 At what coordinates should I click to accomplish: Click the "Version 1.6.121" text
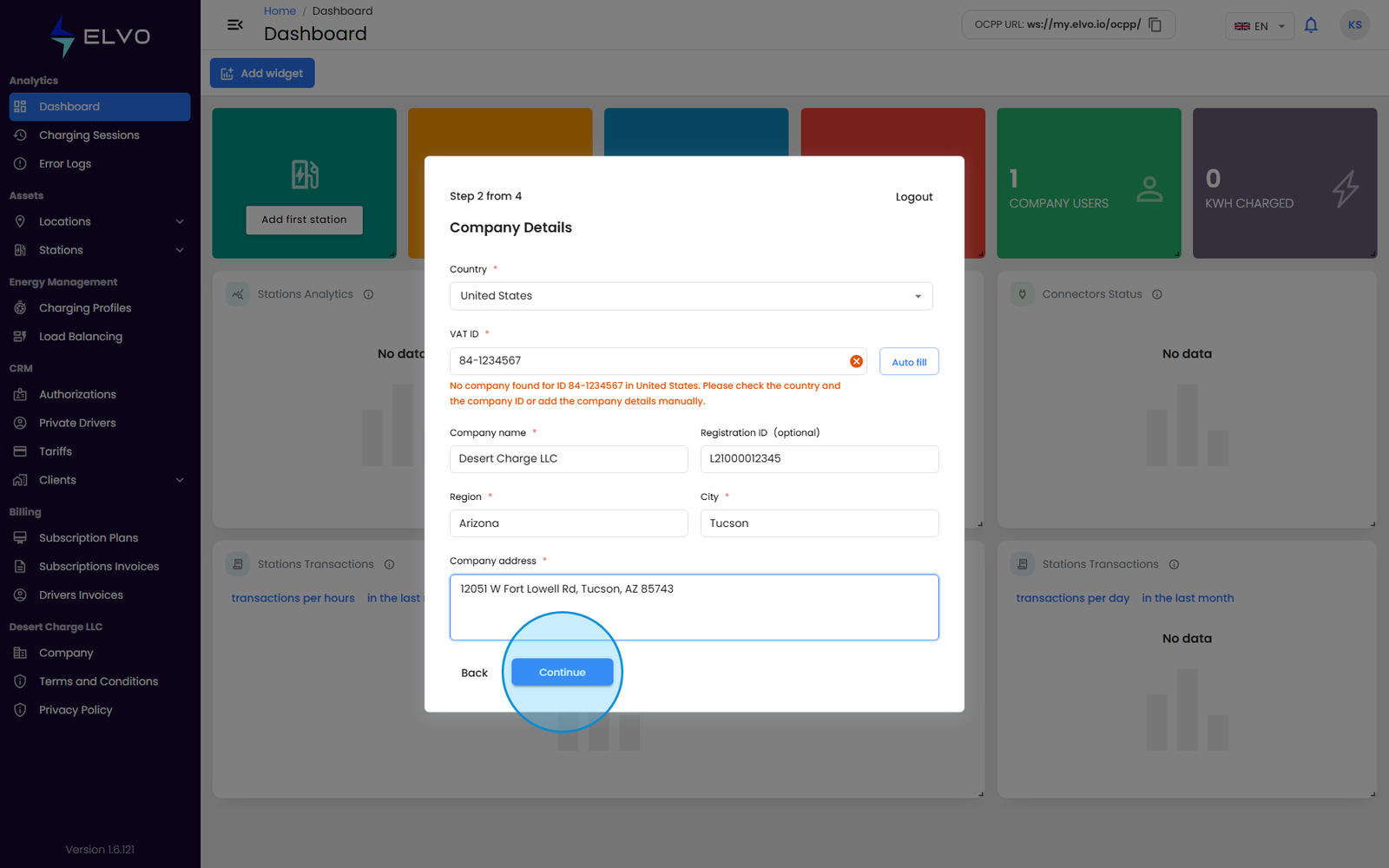point(100,850)
